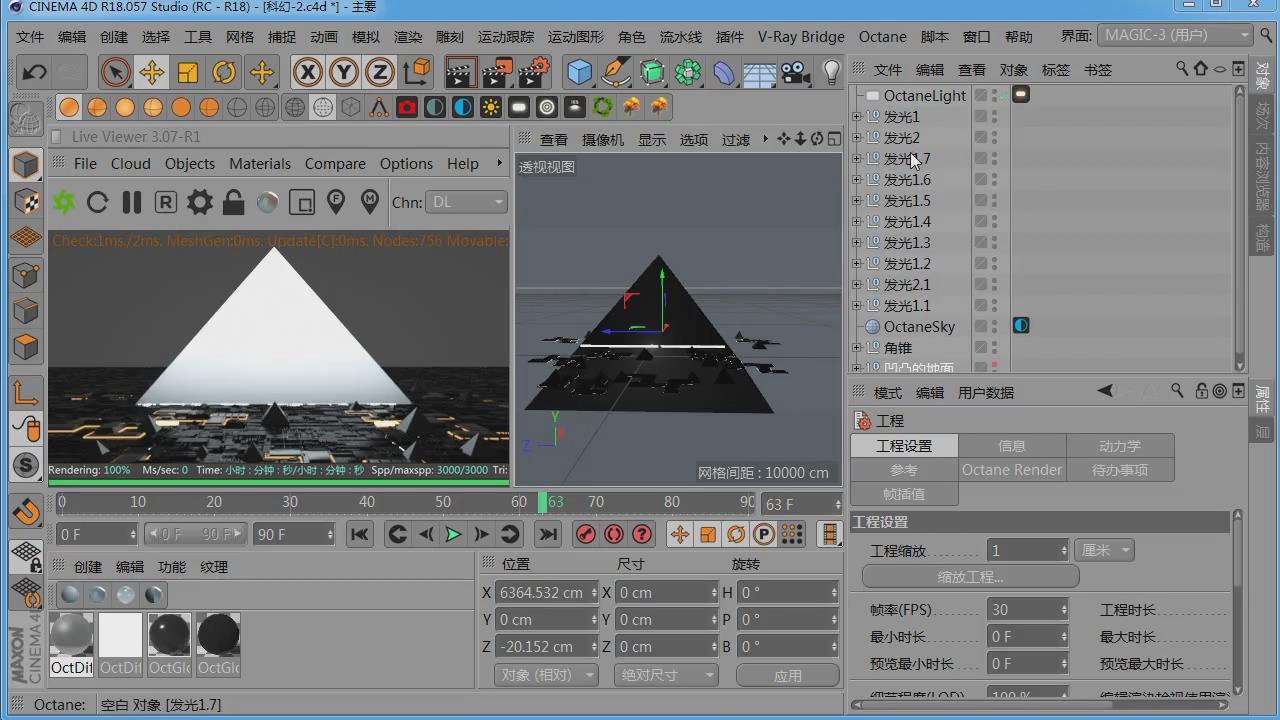The width and height of the screenshot is (1280, 720).
Task: Open the Materials menu in Live Viewer
Action: pos(260,164)
